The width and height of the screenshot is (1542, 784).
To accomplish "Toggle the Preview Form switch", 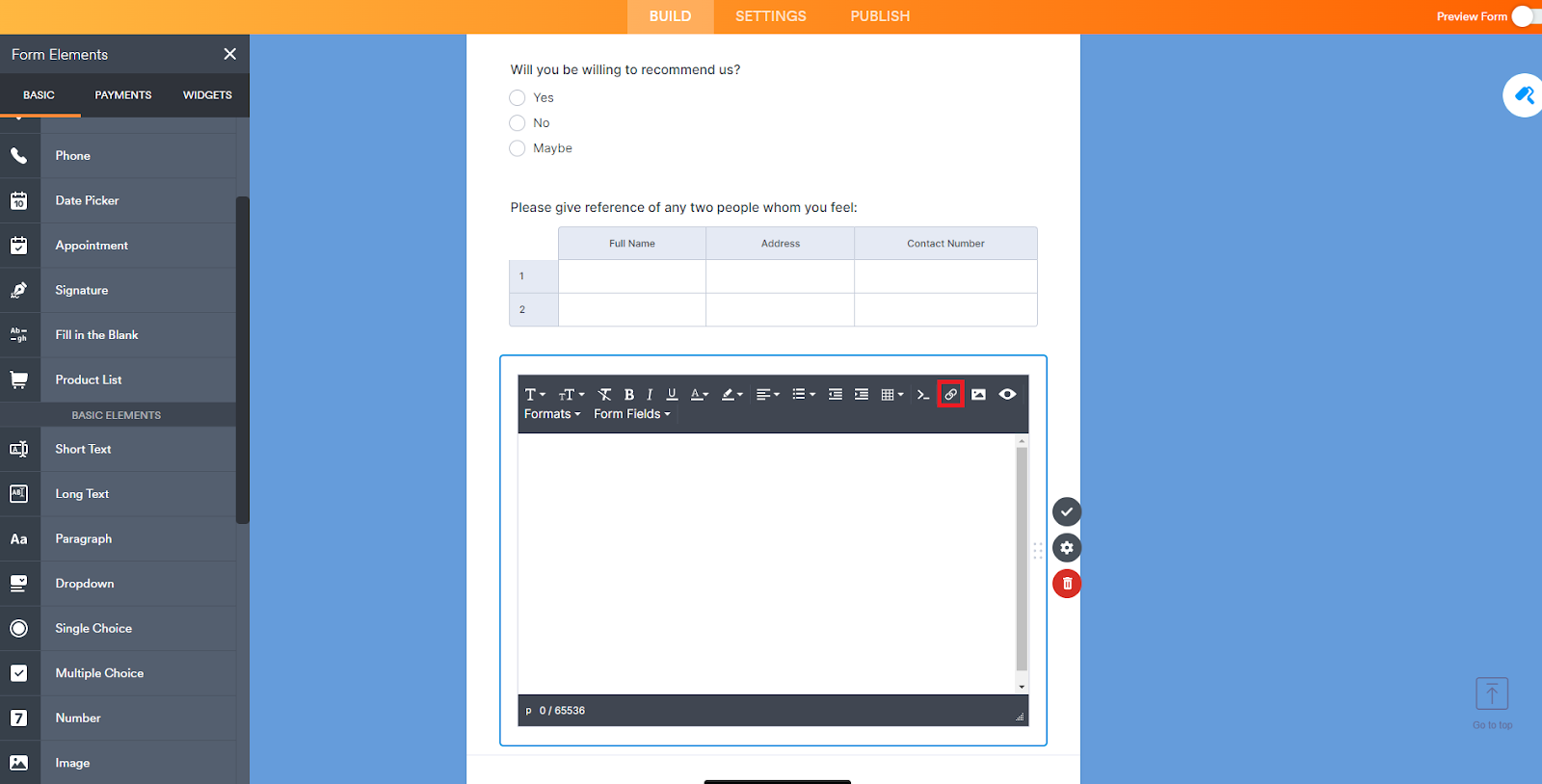I will click(1527, 16).
